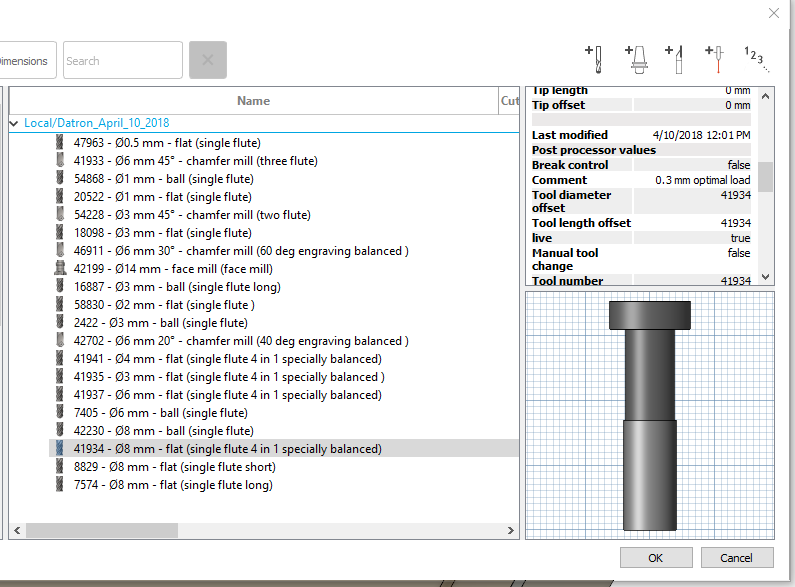Select 41933 - Ø6 mm 45° chamfer mill
The height and width of the screenshot is (587, 795).
(x=196, y=161)
